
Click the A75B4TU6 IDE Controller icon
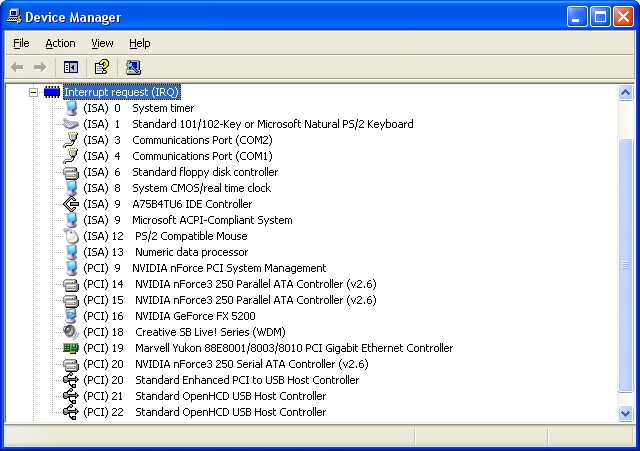coord(71,204)
